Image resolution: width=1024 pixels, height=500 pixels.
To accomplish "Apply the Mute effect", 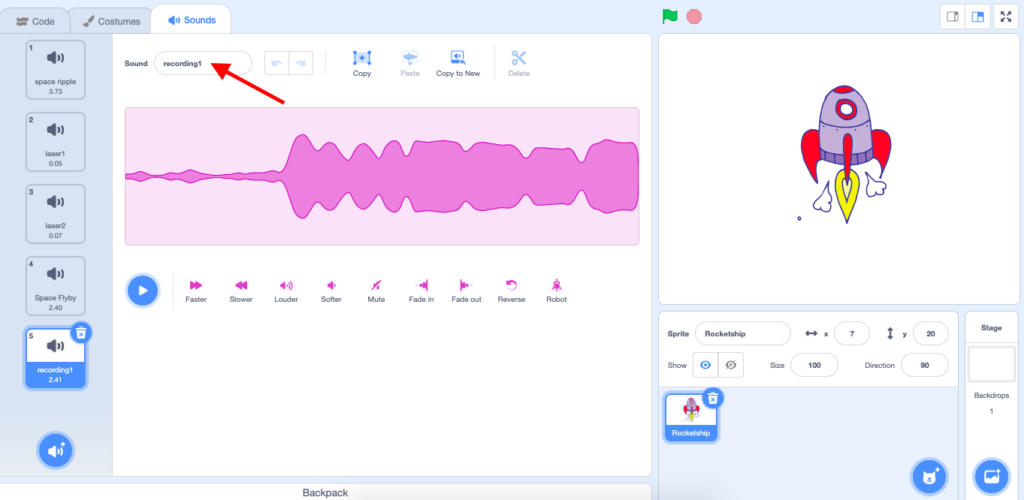I will coord(376,291).
